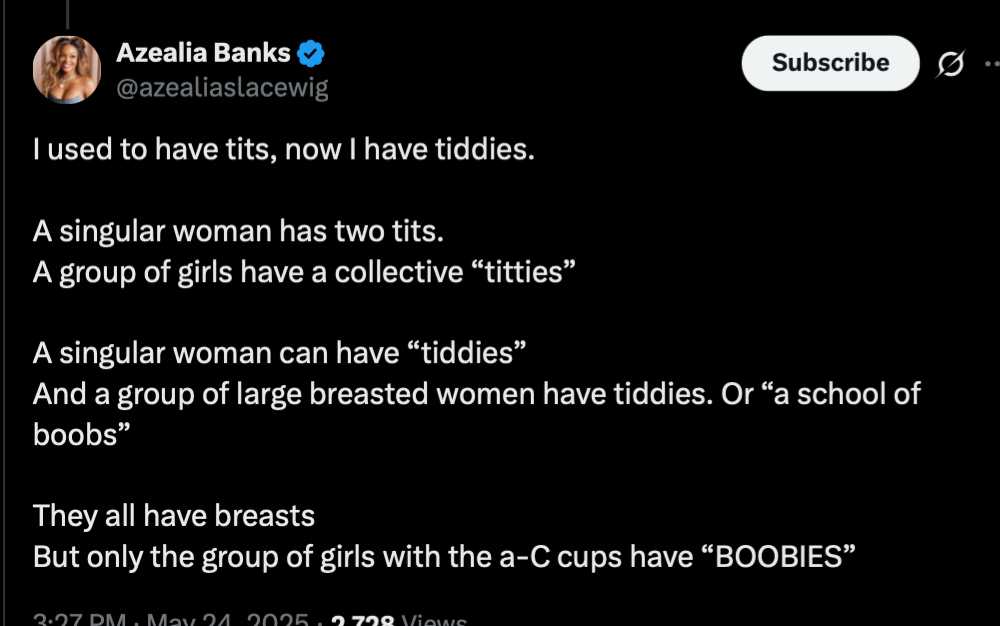Click the text 'A group of girls have a collective'
This screenshot has width=1000, height=626.
click(x=247, y=272)
